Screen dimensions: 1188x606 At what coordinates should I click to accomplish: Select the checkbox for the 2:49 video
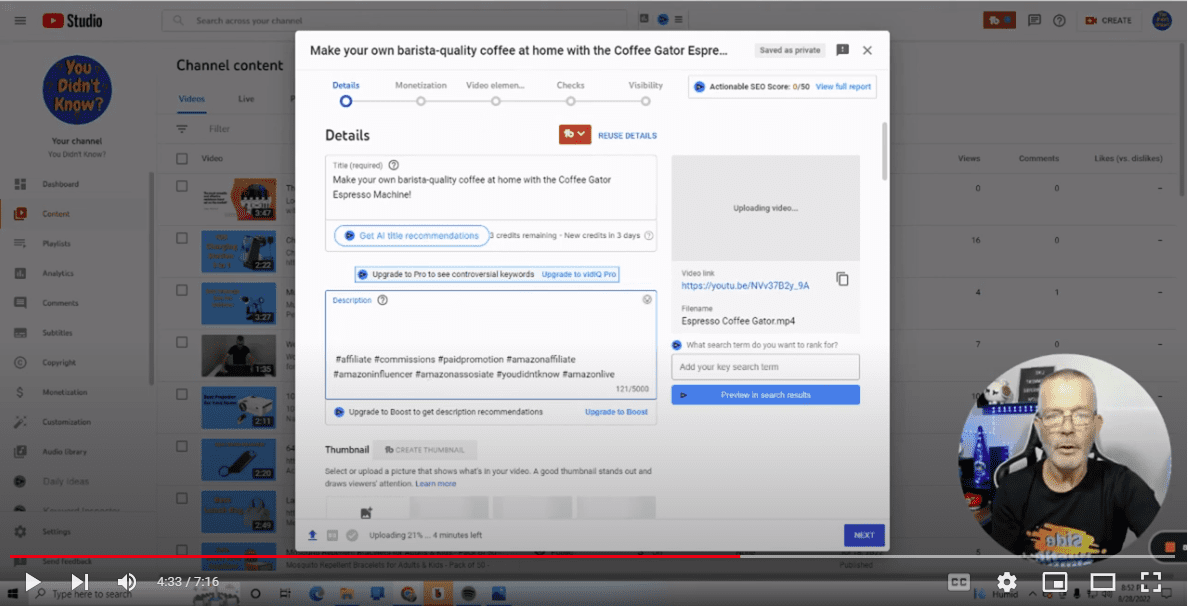coord(182,498)
